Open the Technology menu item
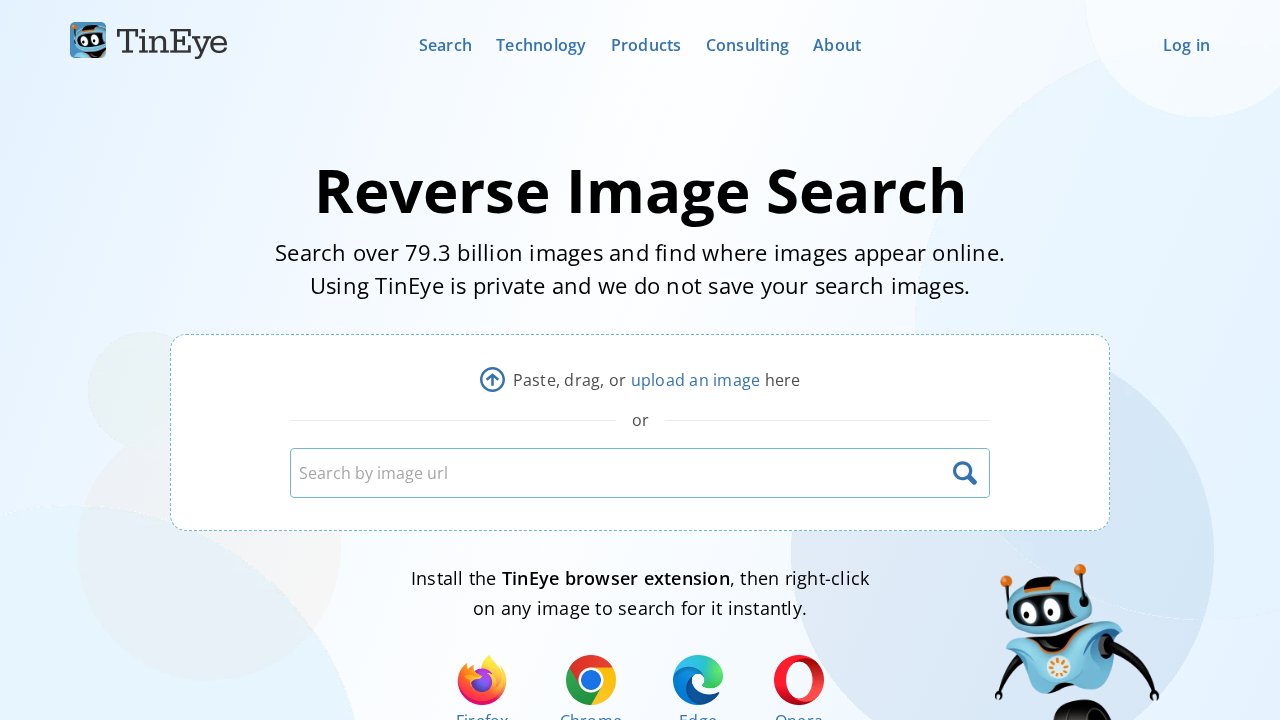 coord(540,43)
